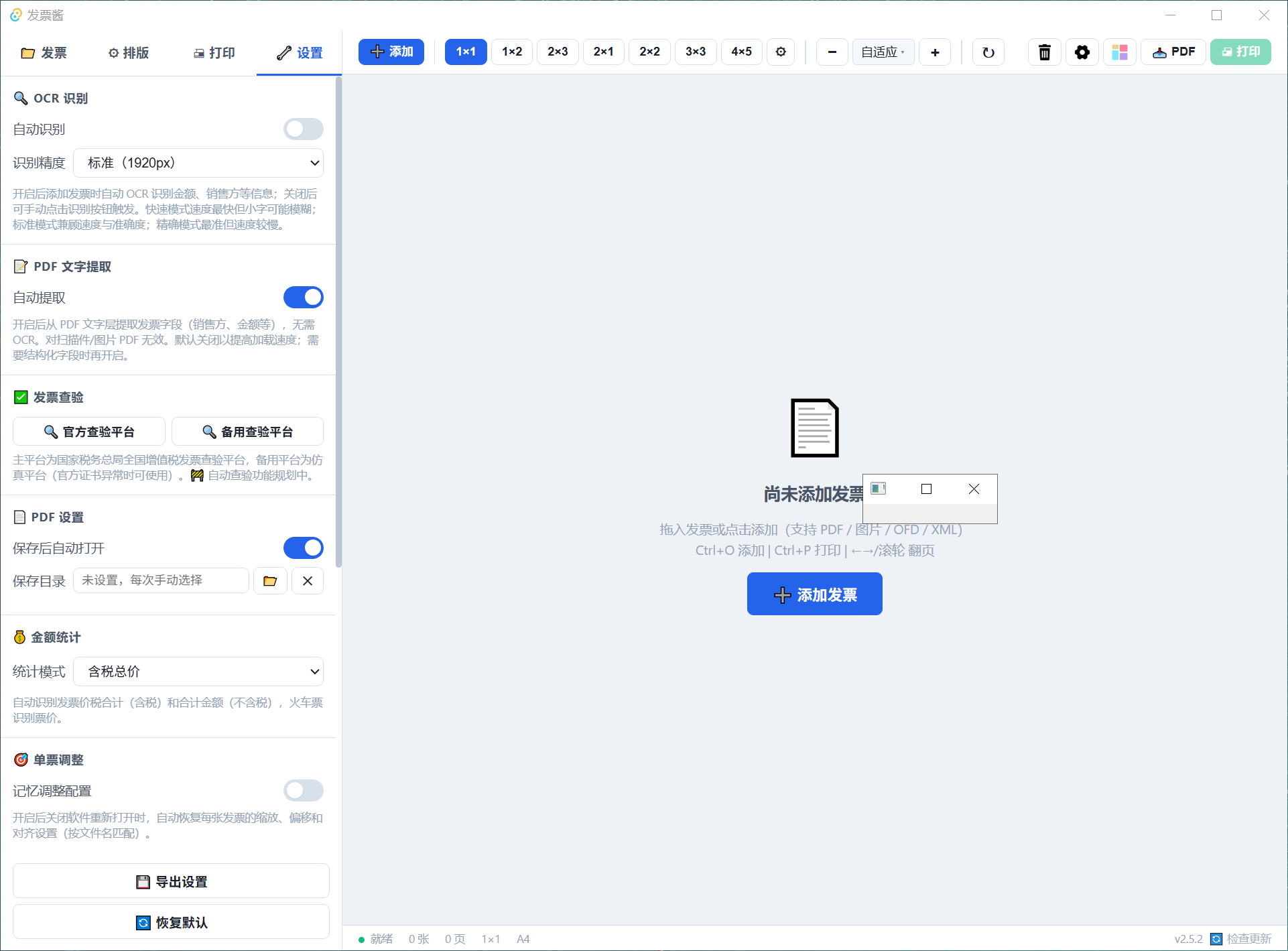Export to PDF button
1288x951 pixels.
point(1173,52)
